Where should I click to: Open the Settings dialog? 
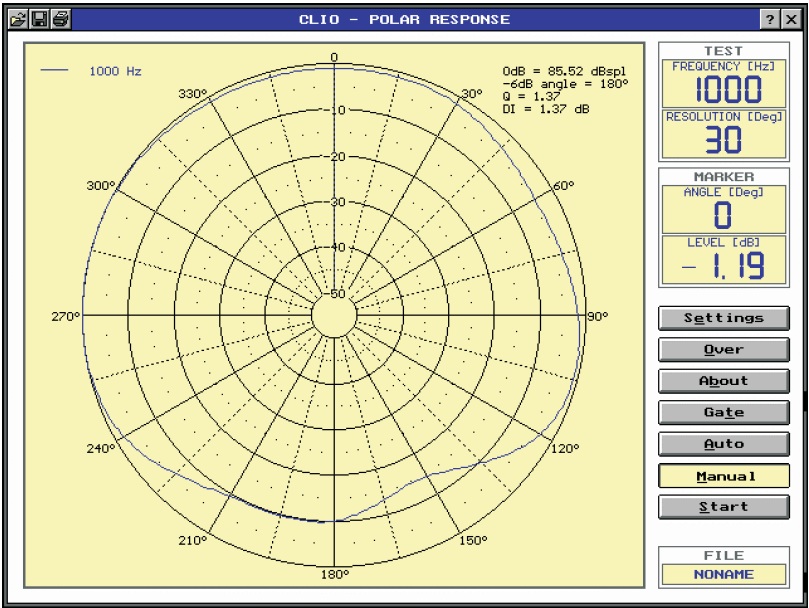tap(724, 318)
